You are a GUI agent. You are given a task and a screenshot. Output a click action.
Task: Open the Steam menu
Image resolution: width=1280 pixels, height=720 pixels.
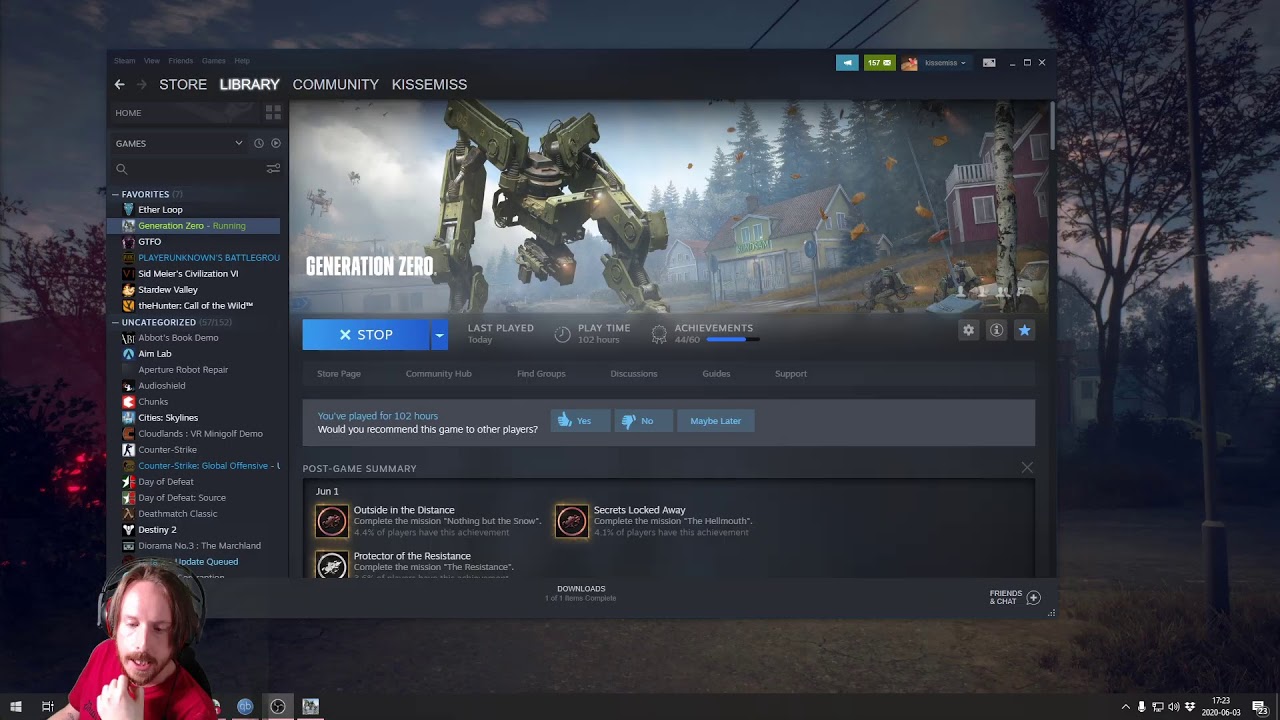[x=124, y=61]
